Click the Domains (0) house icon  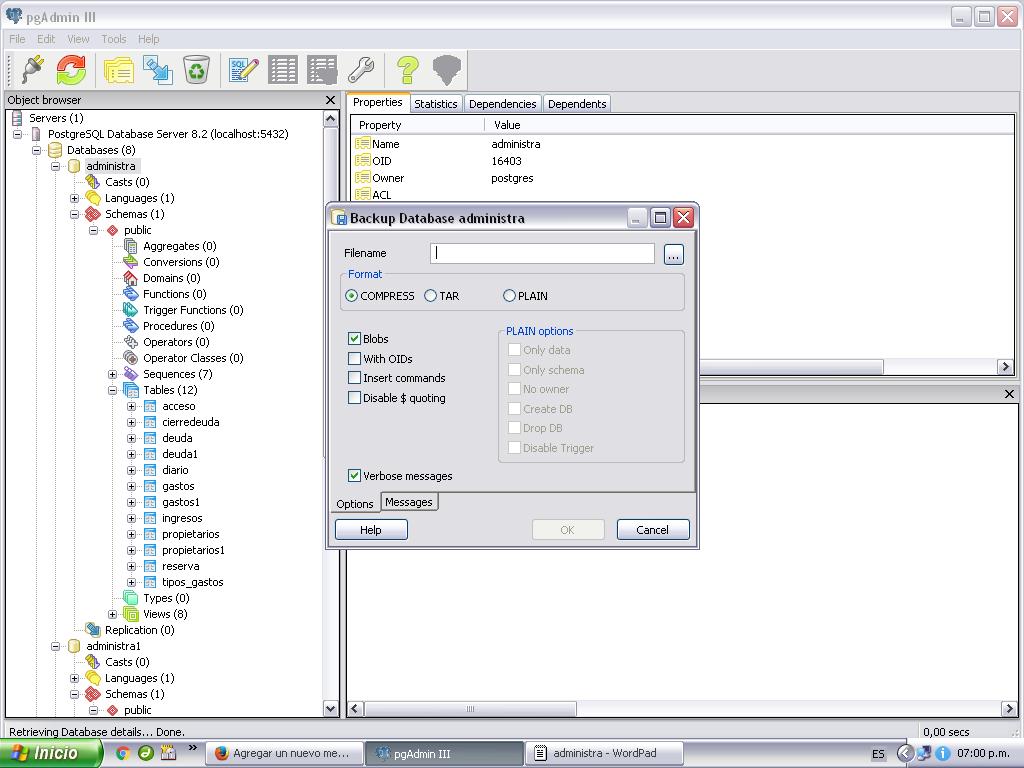click(131, 278)
